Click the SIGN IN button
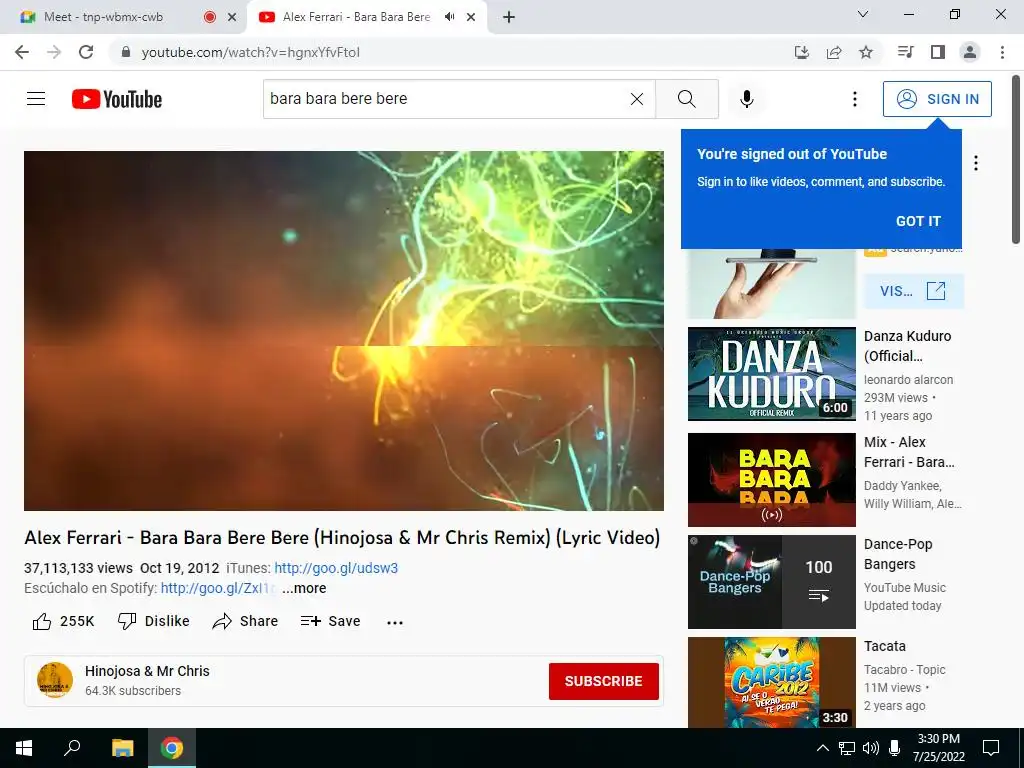This screenshot has width=1024, height=768. coord(937,99)
